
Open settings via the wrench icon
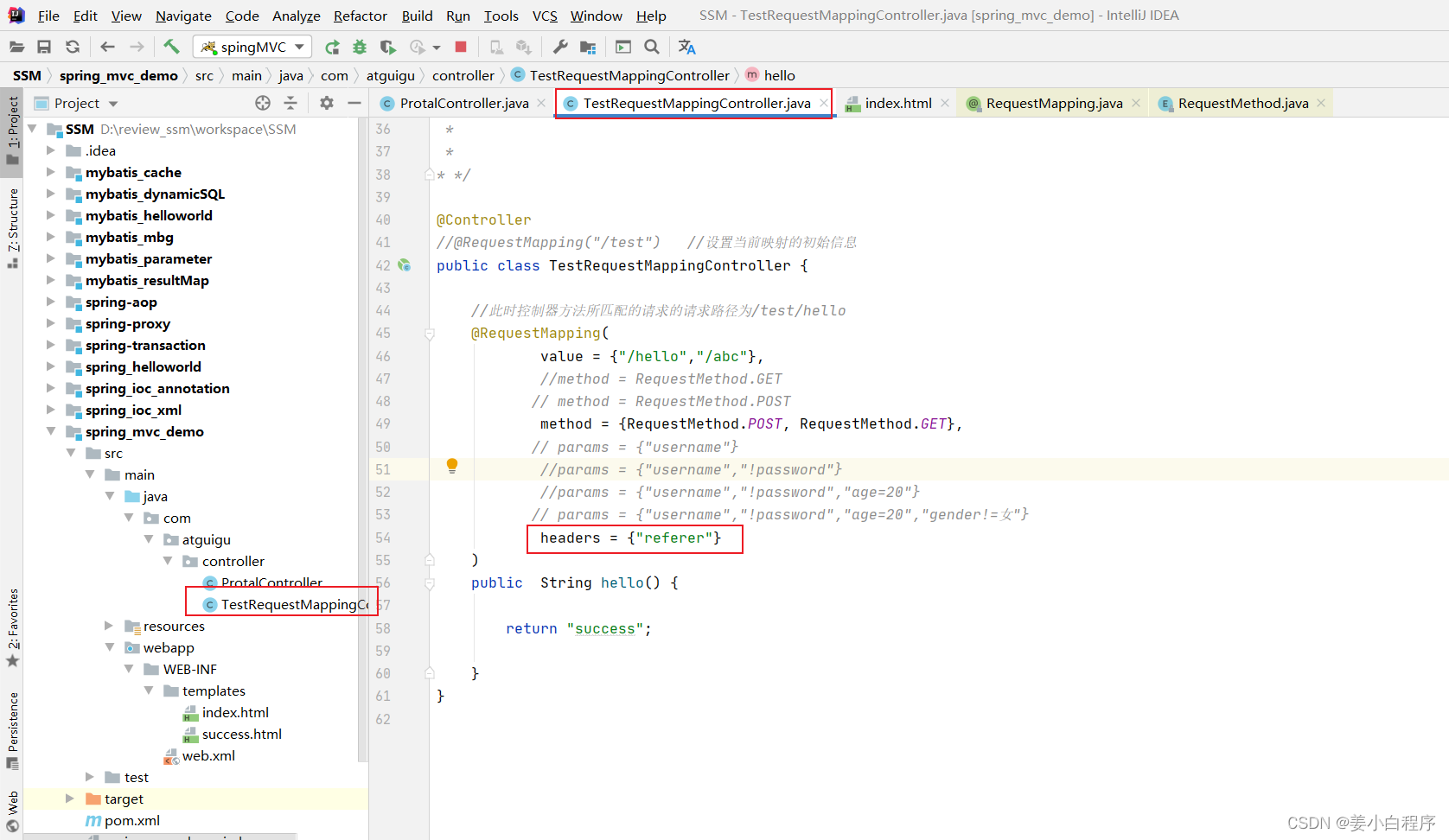[x=560, y=47]
